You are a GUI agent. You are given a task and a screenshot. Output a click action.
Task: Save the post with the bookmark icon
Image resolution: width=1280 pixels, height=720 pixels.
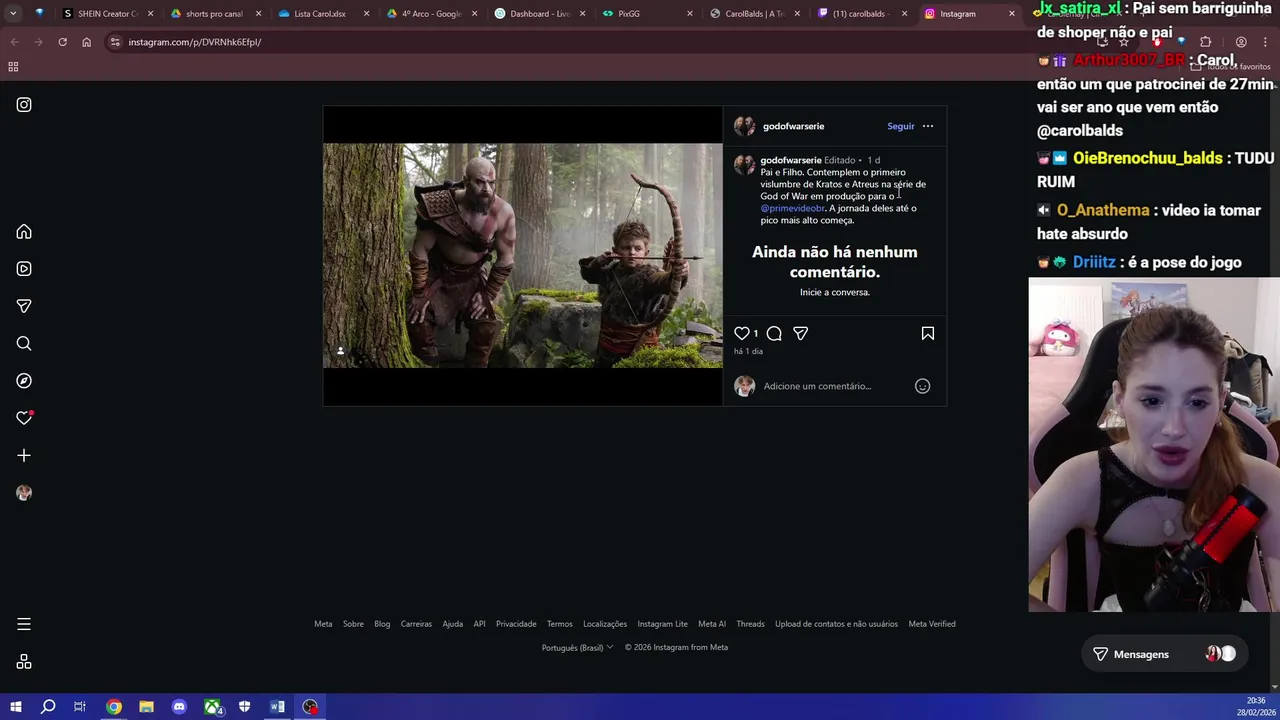pos(928,333)
